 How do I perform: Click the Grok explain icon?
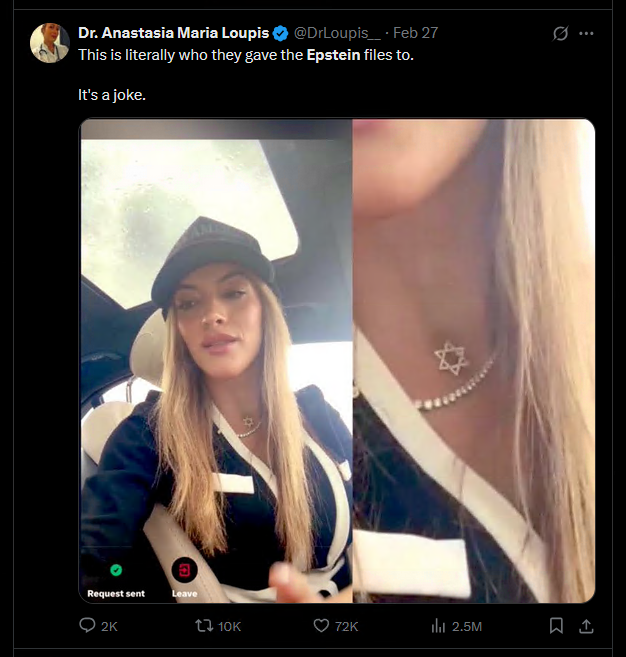coord(560,33)
